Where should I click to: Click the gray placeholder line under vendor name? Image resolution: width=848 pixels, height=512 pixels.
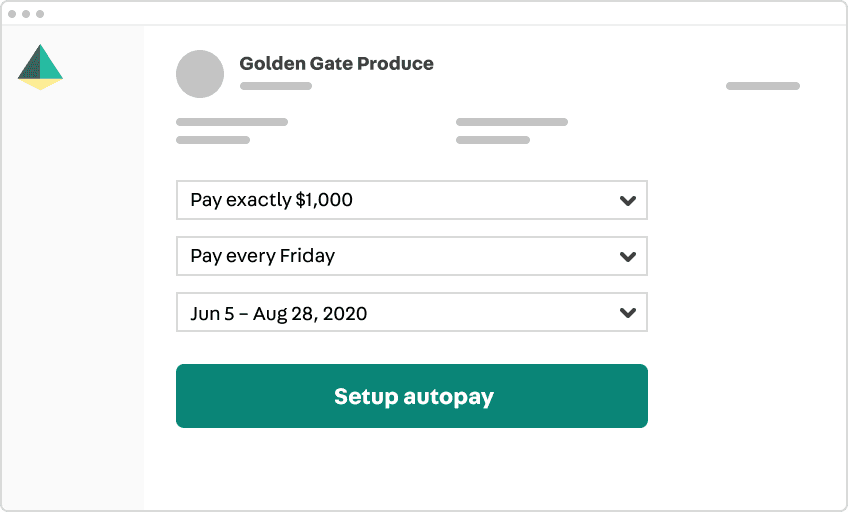click(276, 86)
